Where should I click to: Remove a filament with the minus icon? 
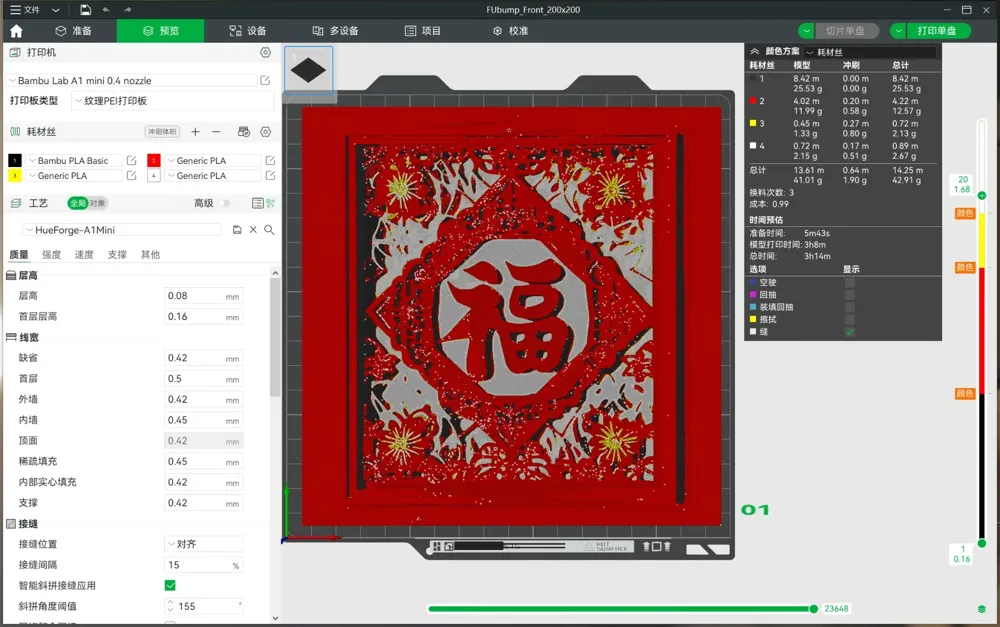[x=216, y=131]
